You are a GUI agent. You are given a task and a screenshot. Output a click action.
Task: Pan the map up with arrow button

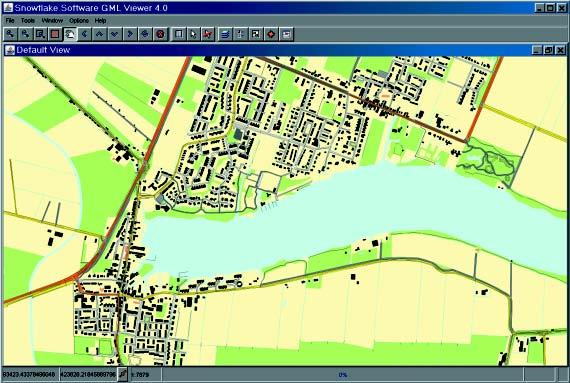(x=99, y=34)
